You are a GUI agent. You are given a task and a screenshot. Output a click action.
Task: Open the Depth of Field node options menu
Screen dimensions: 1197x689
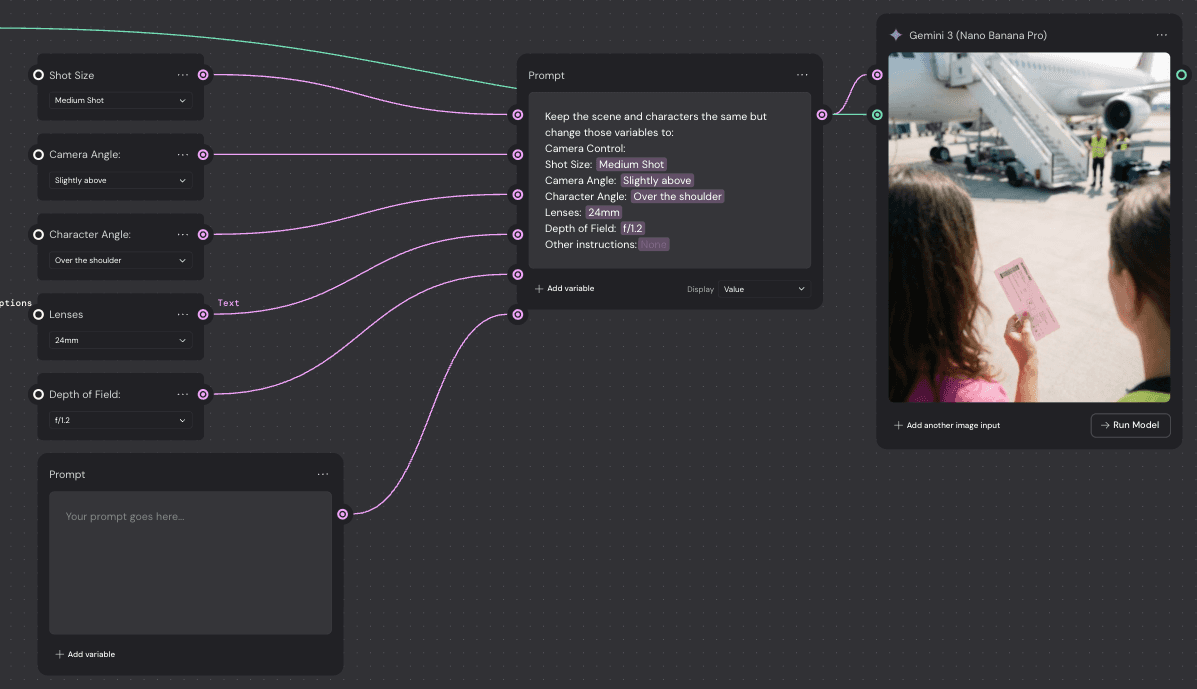pyautogui.click(x=182, y=394)
